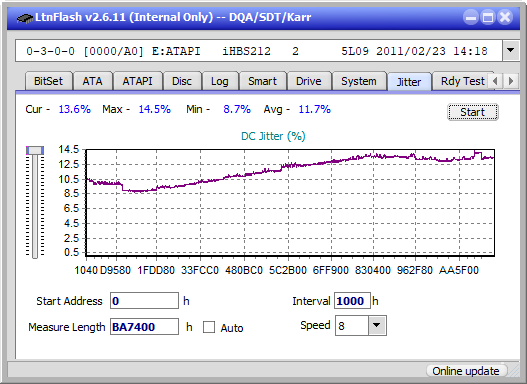
Task: Enable the Auto measure length checkbox
Action: [x=209, y=327]
